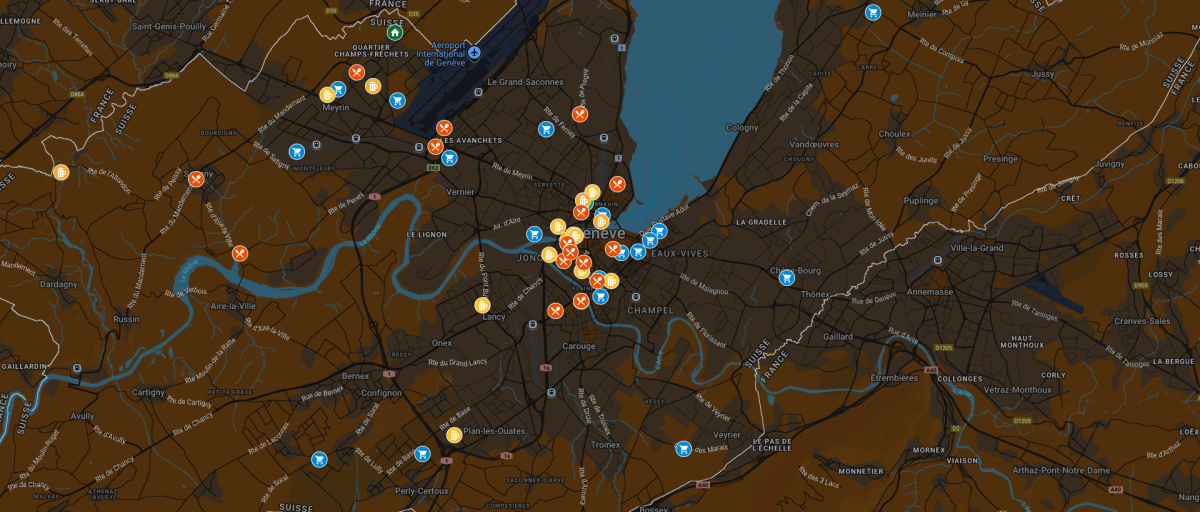Open cart marker near Rte des Marais, Veyrier

pos(684,449)
